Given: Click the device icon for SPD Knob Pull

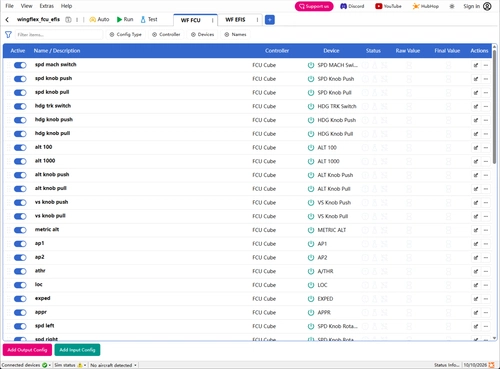Looking at the screenshot, I should (x=311, y=93).
